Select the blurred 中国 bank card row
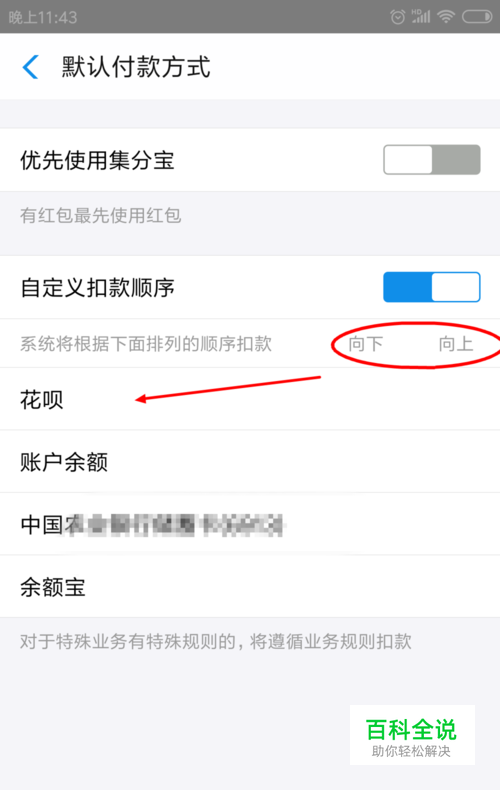 [x=250, y=524]
